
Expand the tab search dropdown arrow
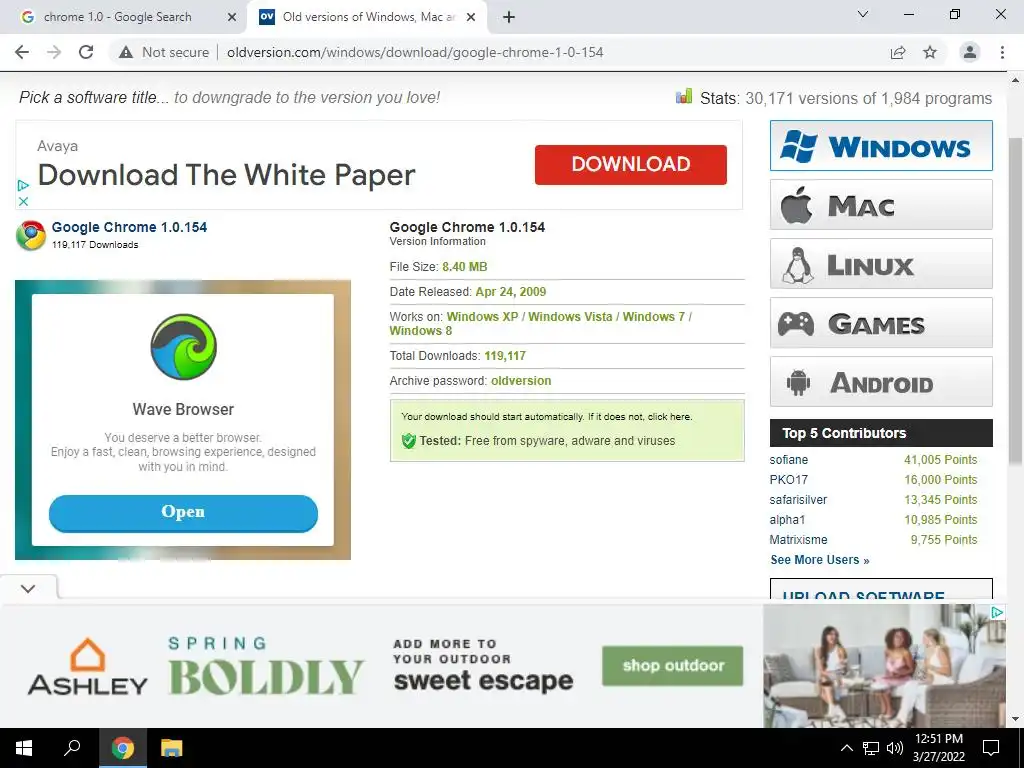(863, 14)
